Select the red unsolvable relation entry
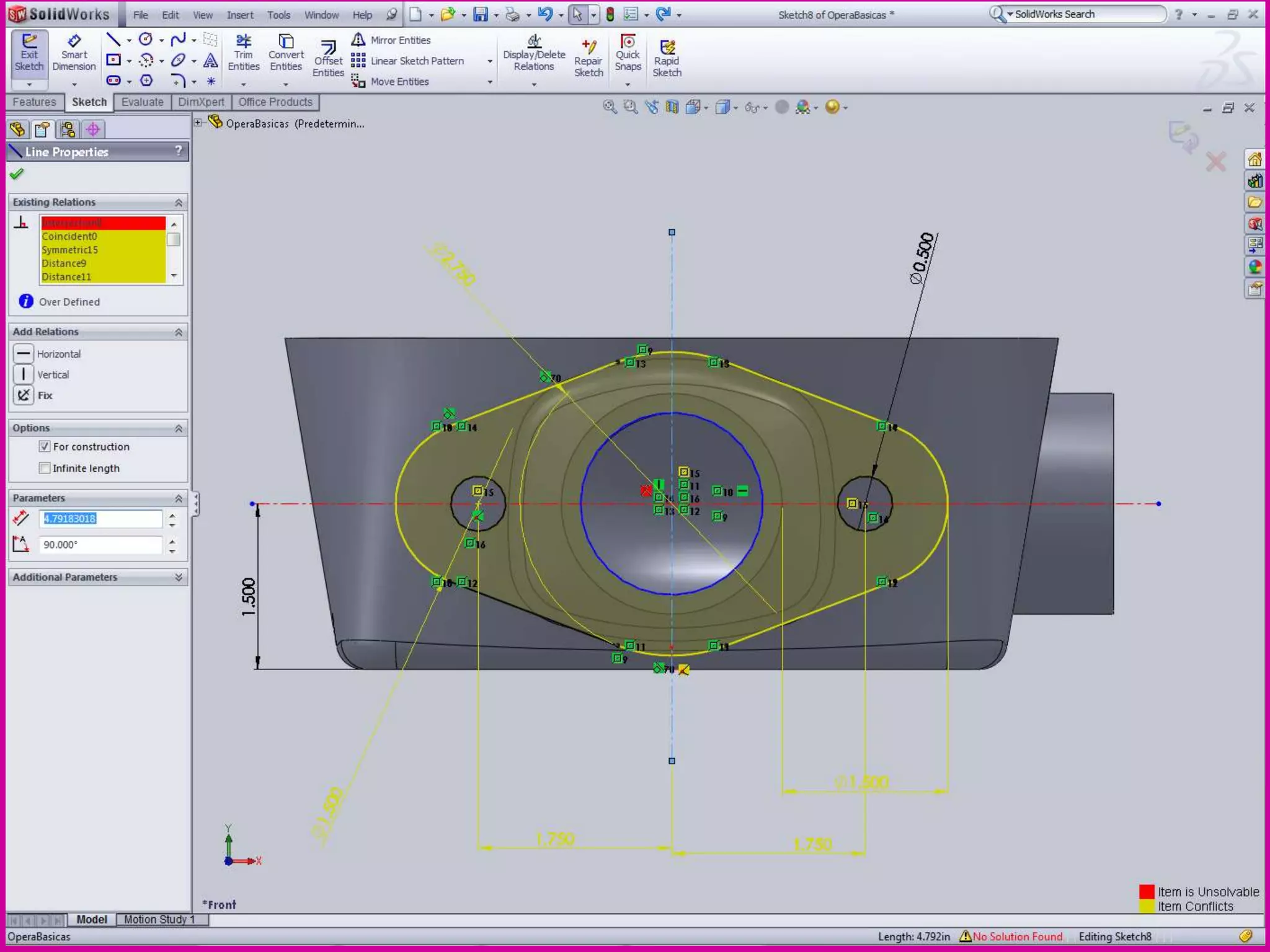The height and width of the screenshot is (952, 1270). (x=102, y=223)
